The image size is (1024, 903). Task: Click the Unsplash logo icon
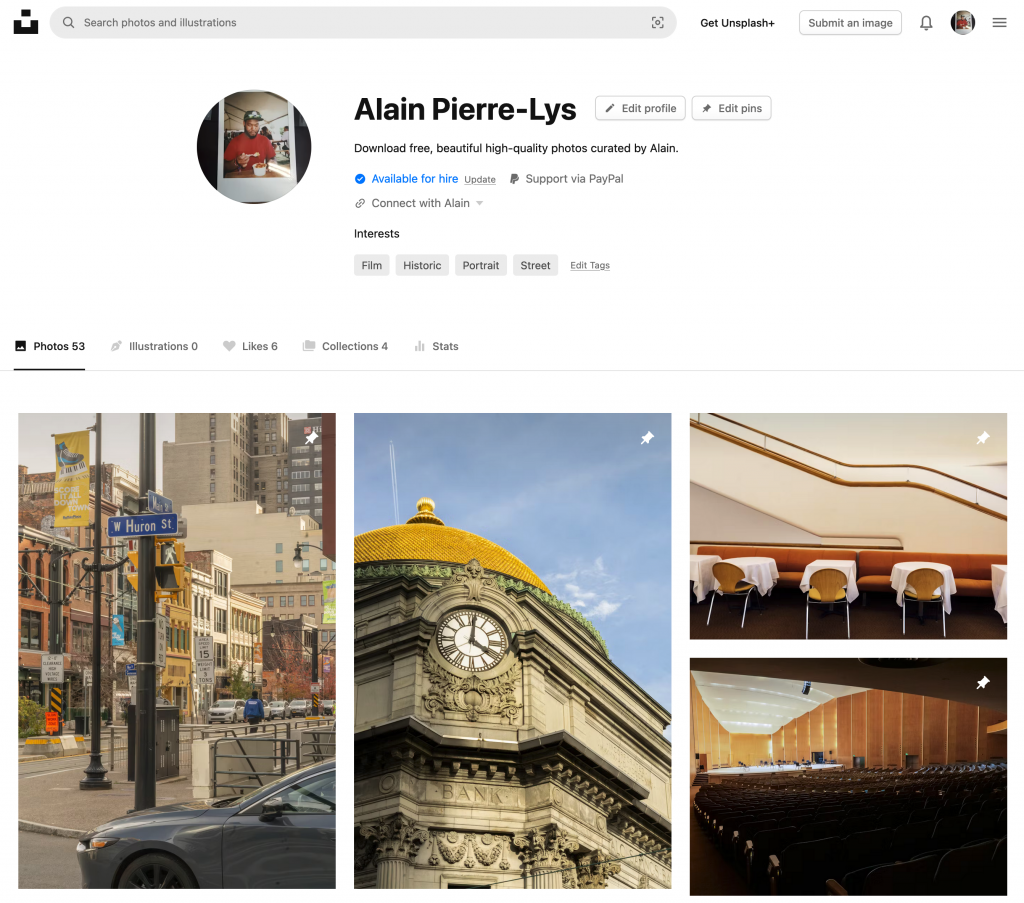(x=26, y=22)
